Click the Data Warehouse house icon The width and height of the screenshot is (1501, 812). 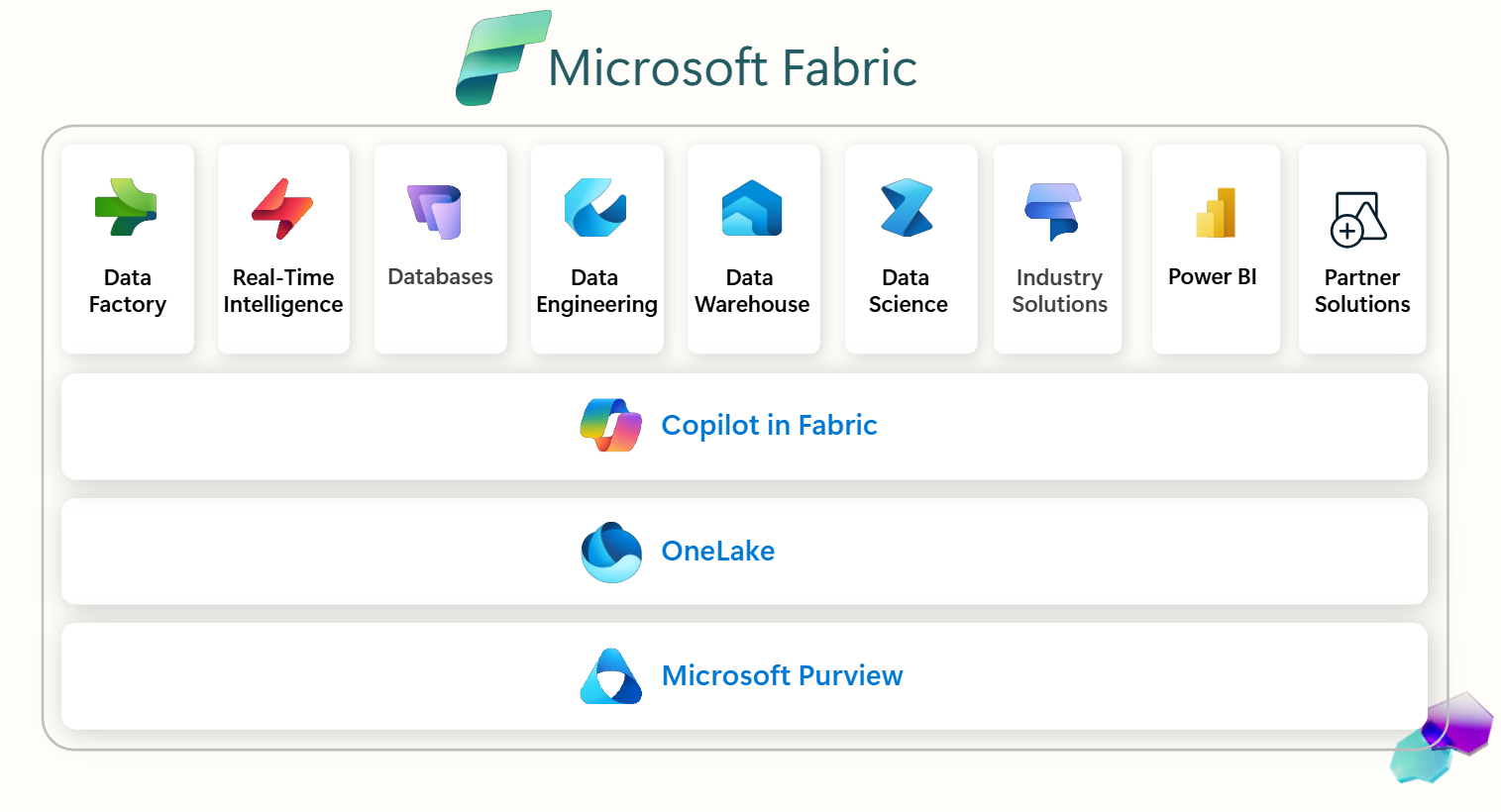pyautogui.click(x=752, y=208)
